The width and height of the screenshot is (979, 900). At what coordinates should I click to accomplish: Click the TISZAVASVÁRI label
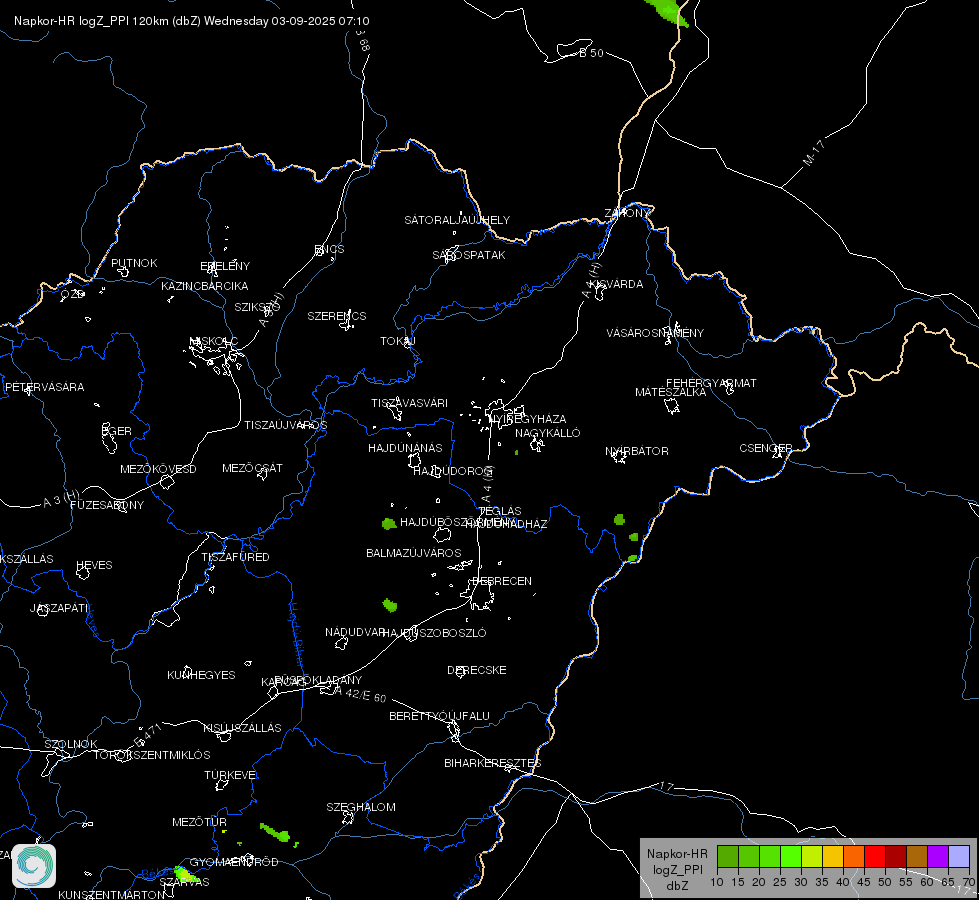pyautogui.click(x=410, y=403)
